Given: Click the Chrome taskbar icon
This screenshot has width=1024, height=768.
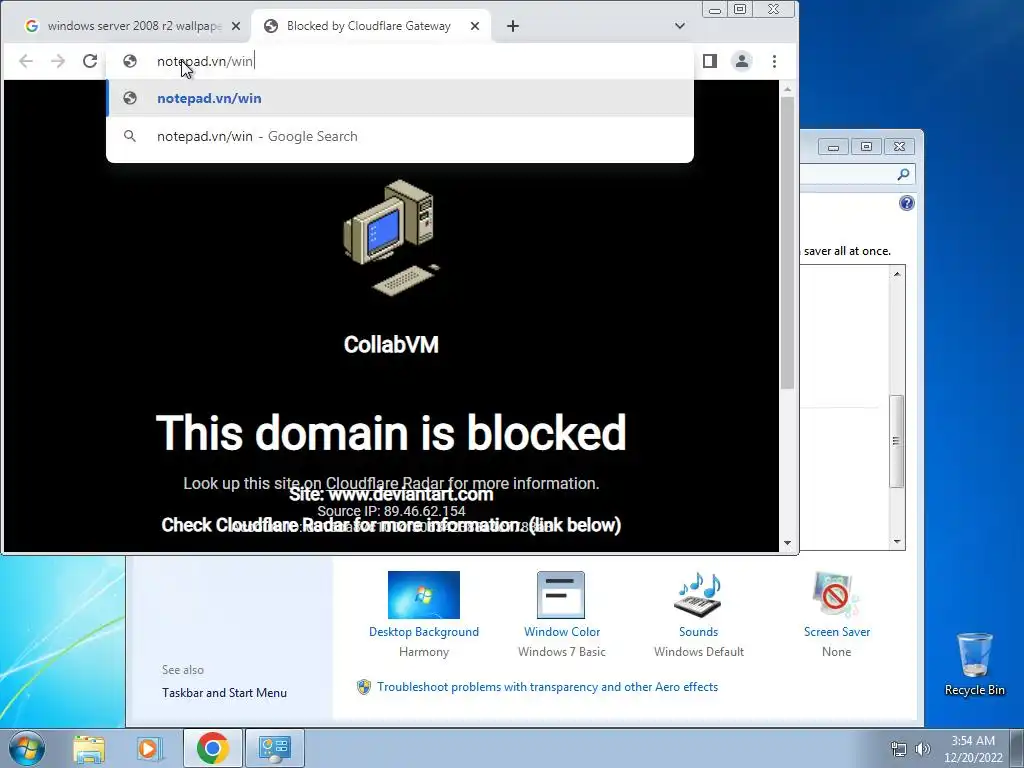Looking at the screenshot, I should pyautogui.click(x=213, y=748).
